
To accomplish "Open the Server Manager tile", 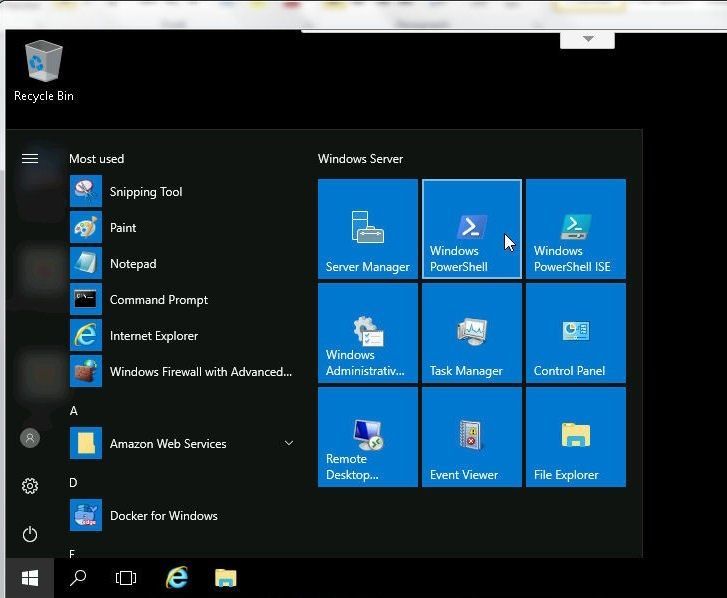I will [368, 229].
